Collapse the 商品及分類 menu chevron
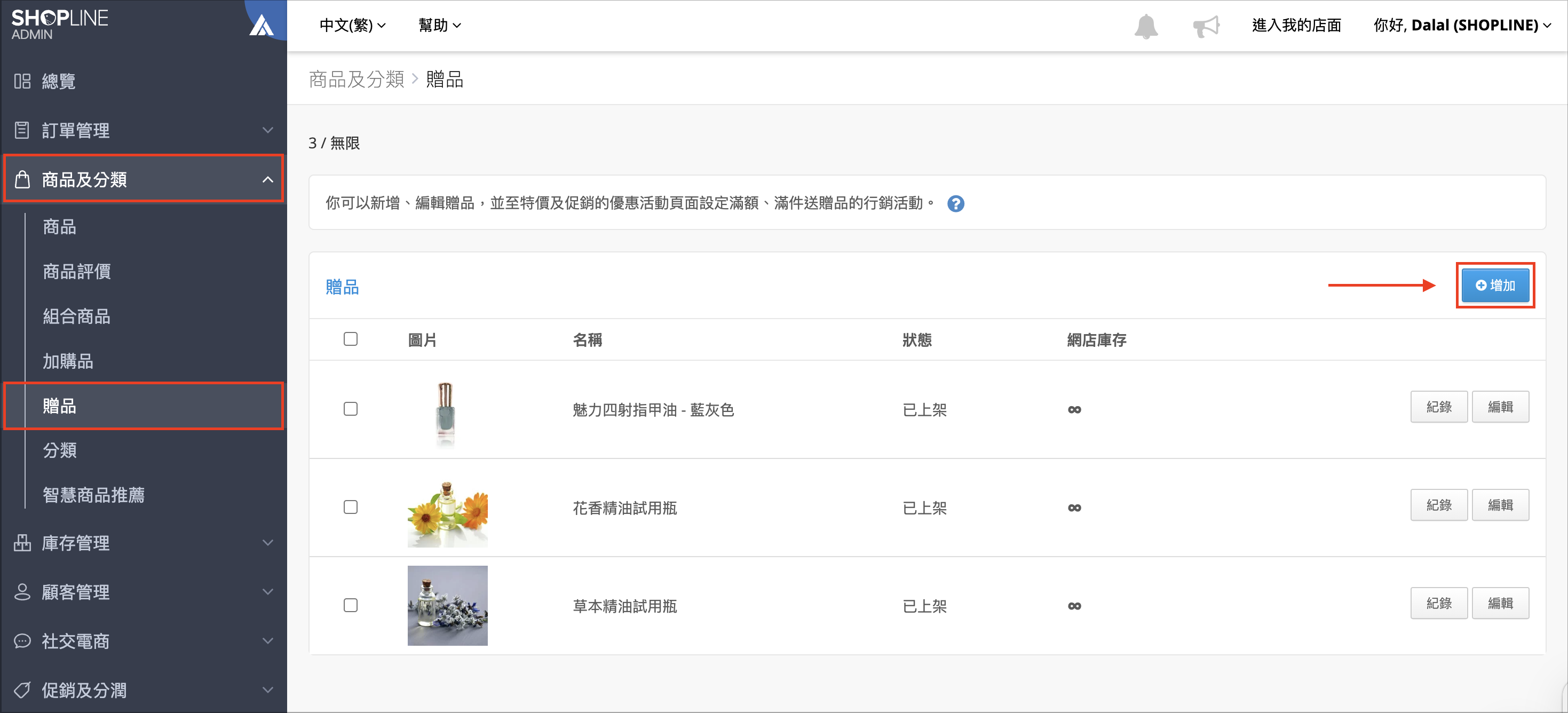 point(268,180)
